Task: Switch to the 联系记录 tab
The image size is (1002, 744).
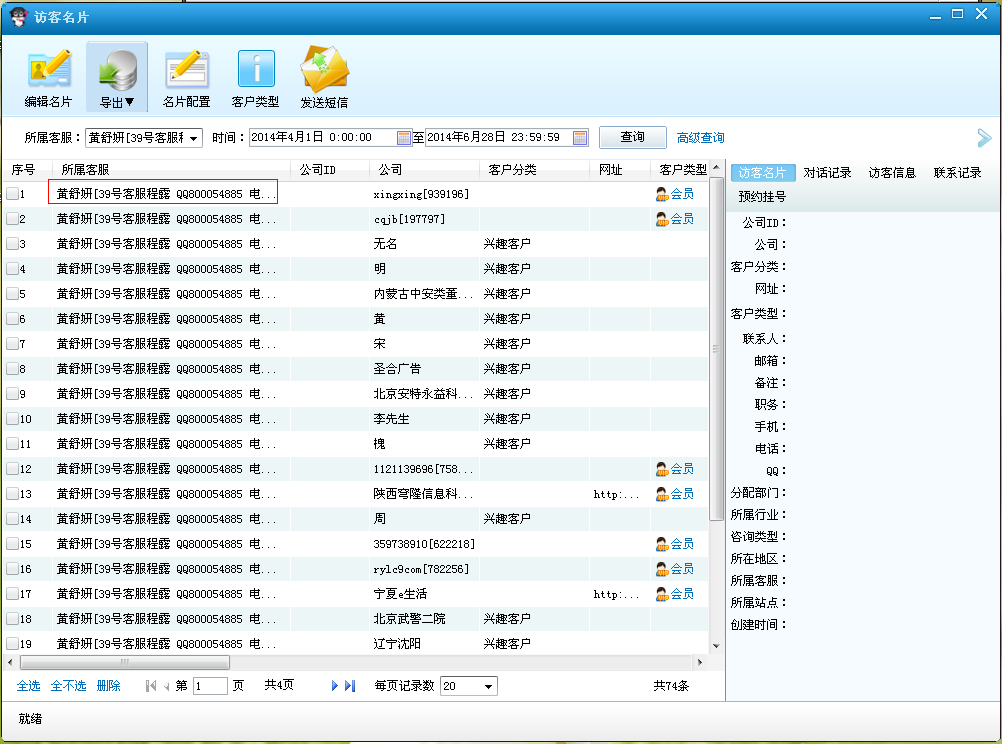Action: pyautogui.click(x=957, y=173)
